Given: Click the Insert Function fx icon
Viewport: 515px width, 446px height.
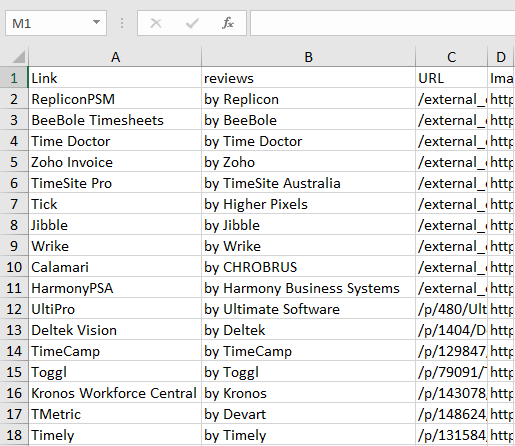Looking at the screenshot, I should 228,23.
